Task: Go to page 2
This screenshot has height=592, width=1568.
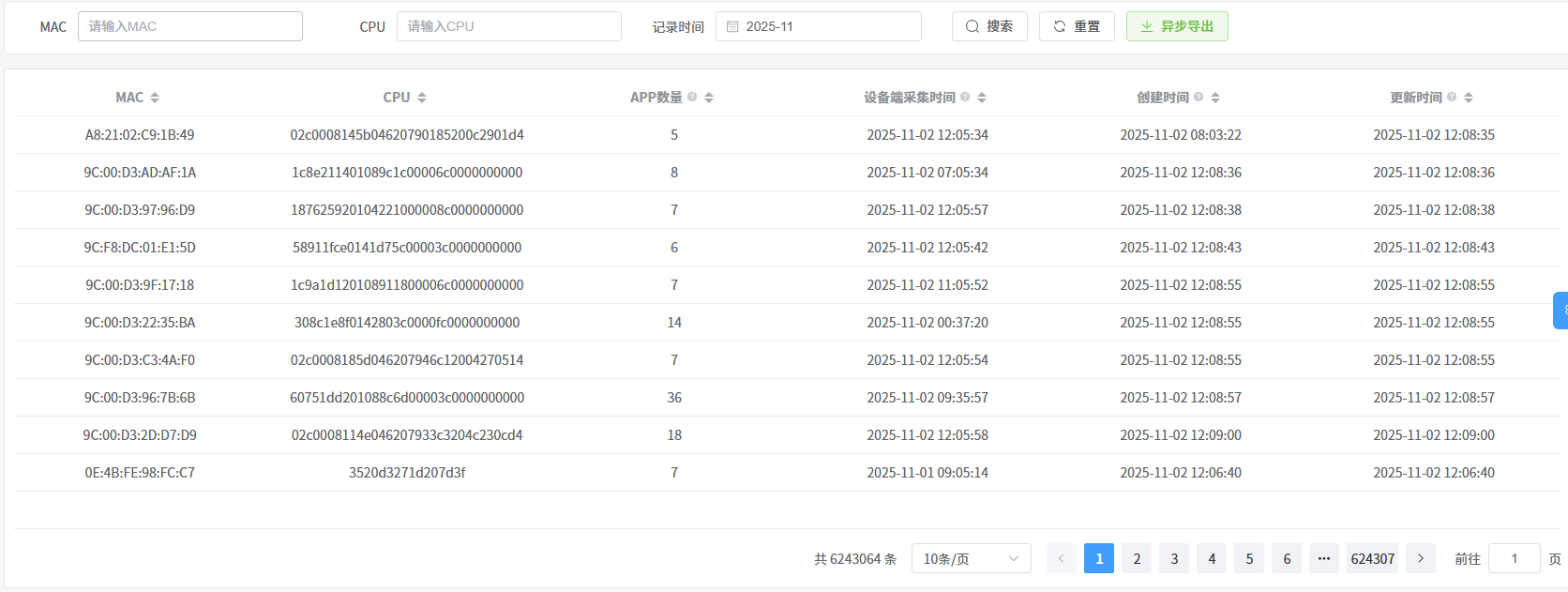Action: (1137, 558)
